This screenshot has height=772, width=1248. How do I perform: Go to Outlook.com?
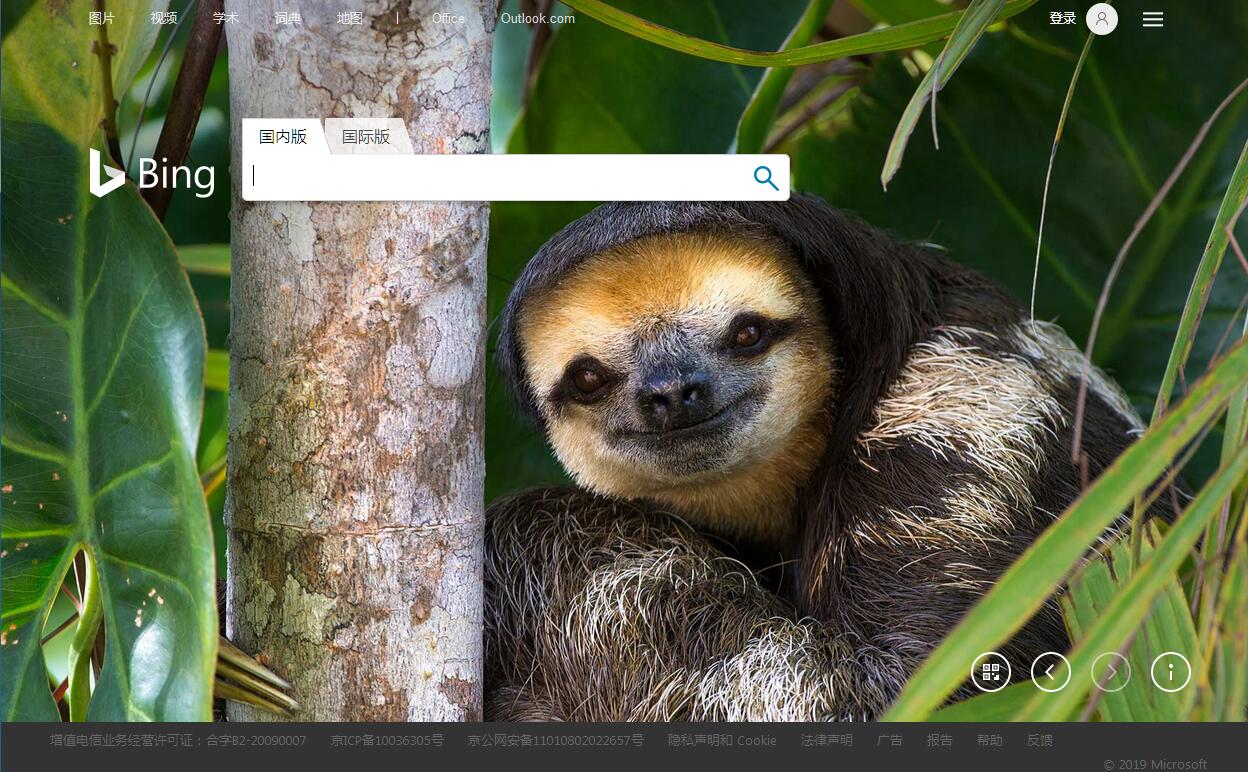538,18
